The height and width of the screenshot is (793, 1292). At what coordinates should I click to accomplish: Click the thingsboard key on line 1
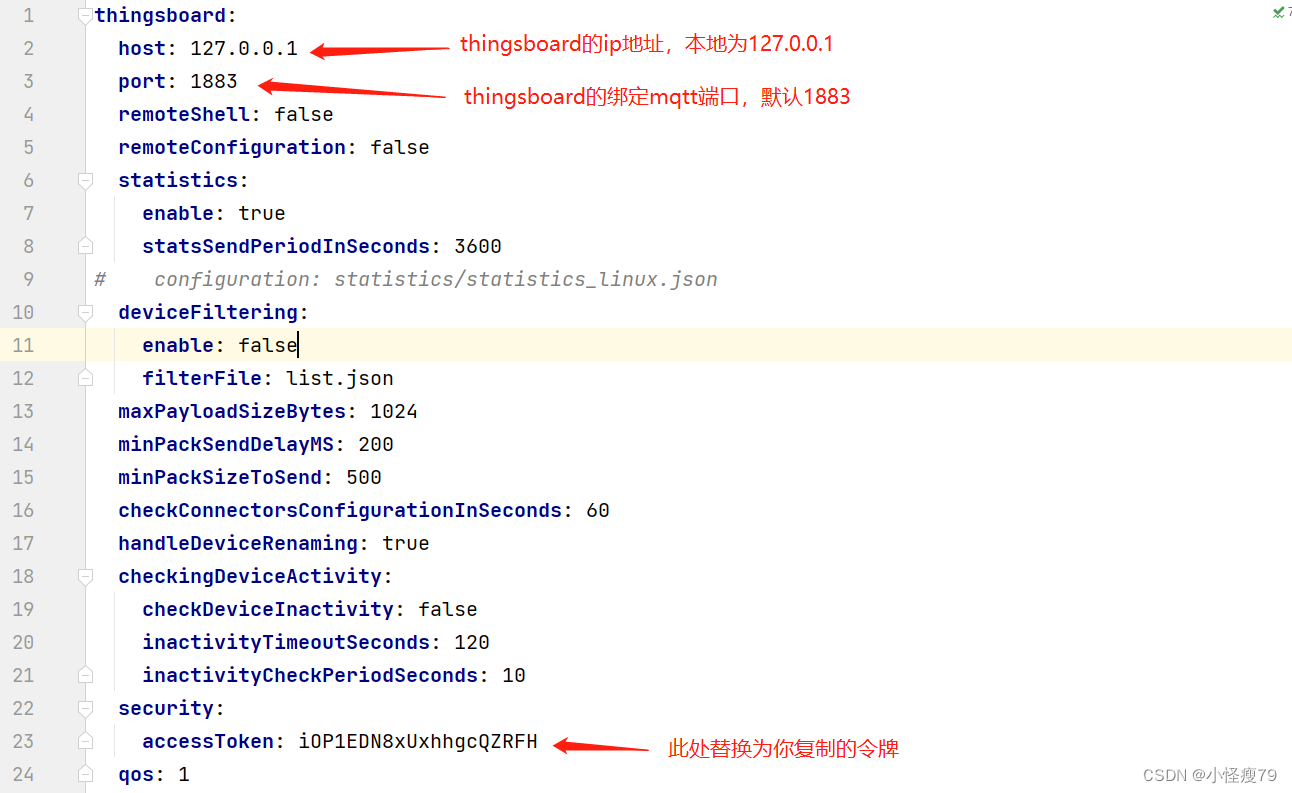(160, 16)
